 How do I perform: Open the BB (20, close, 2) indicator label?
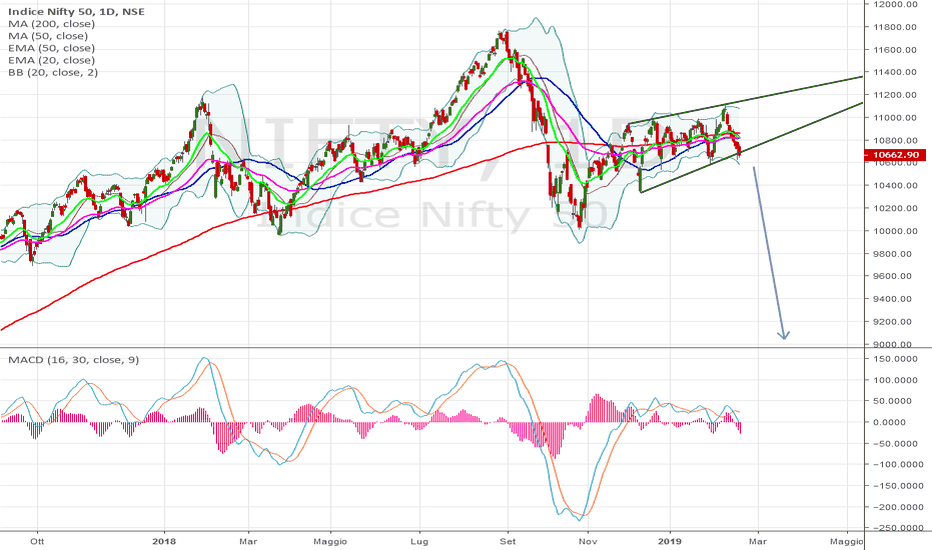pyautogui.click(x=53, y=73)
